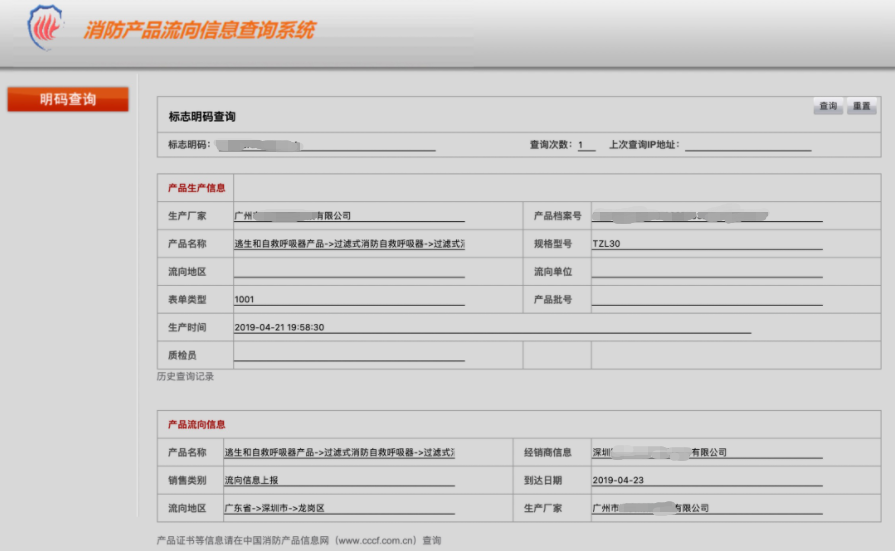Click the 生产时间 field
This screenshot has width=895, height=552.
pos(491,327)
